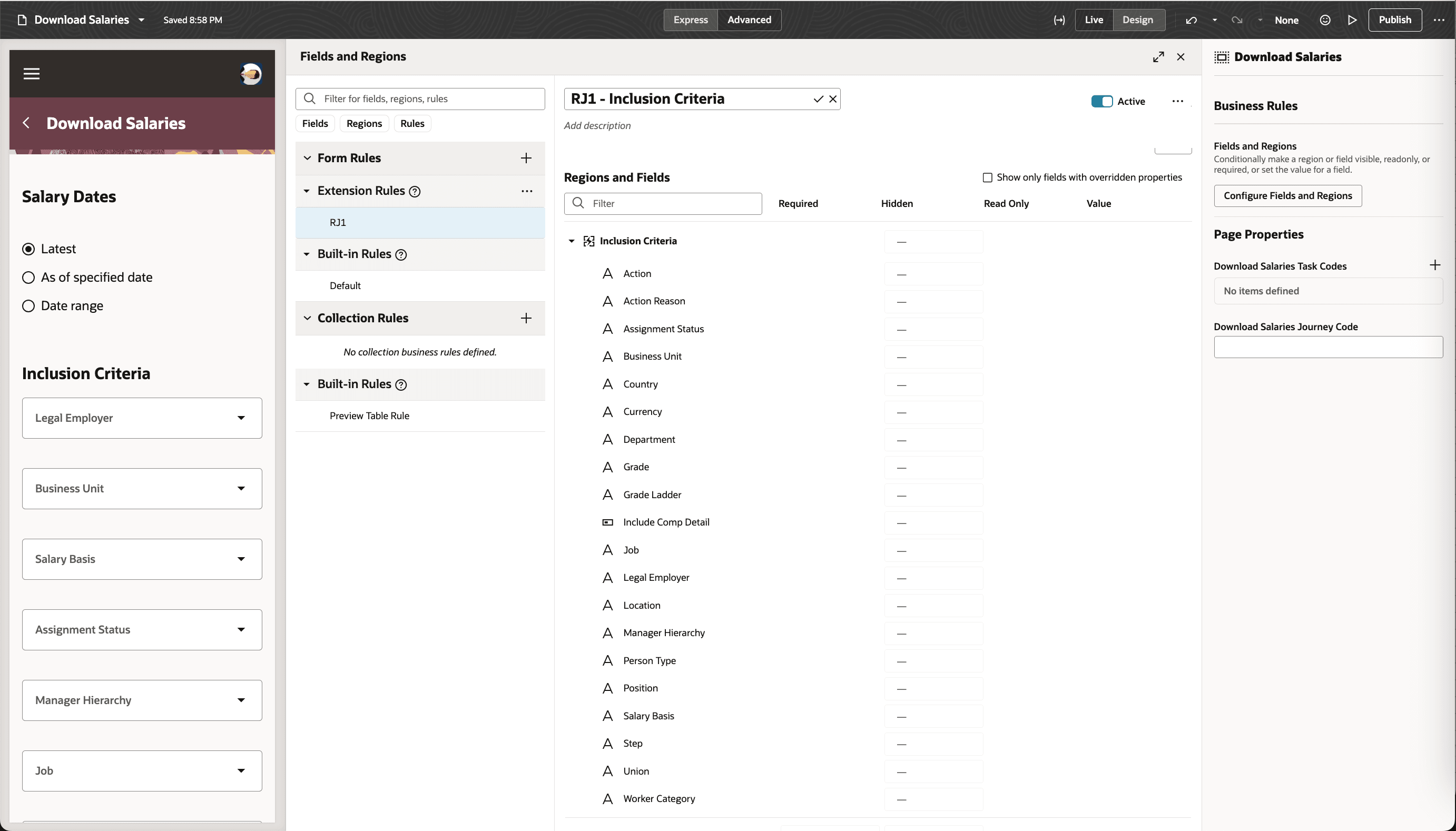Collapse the Collection Rules section

point(307,319)
